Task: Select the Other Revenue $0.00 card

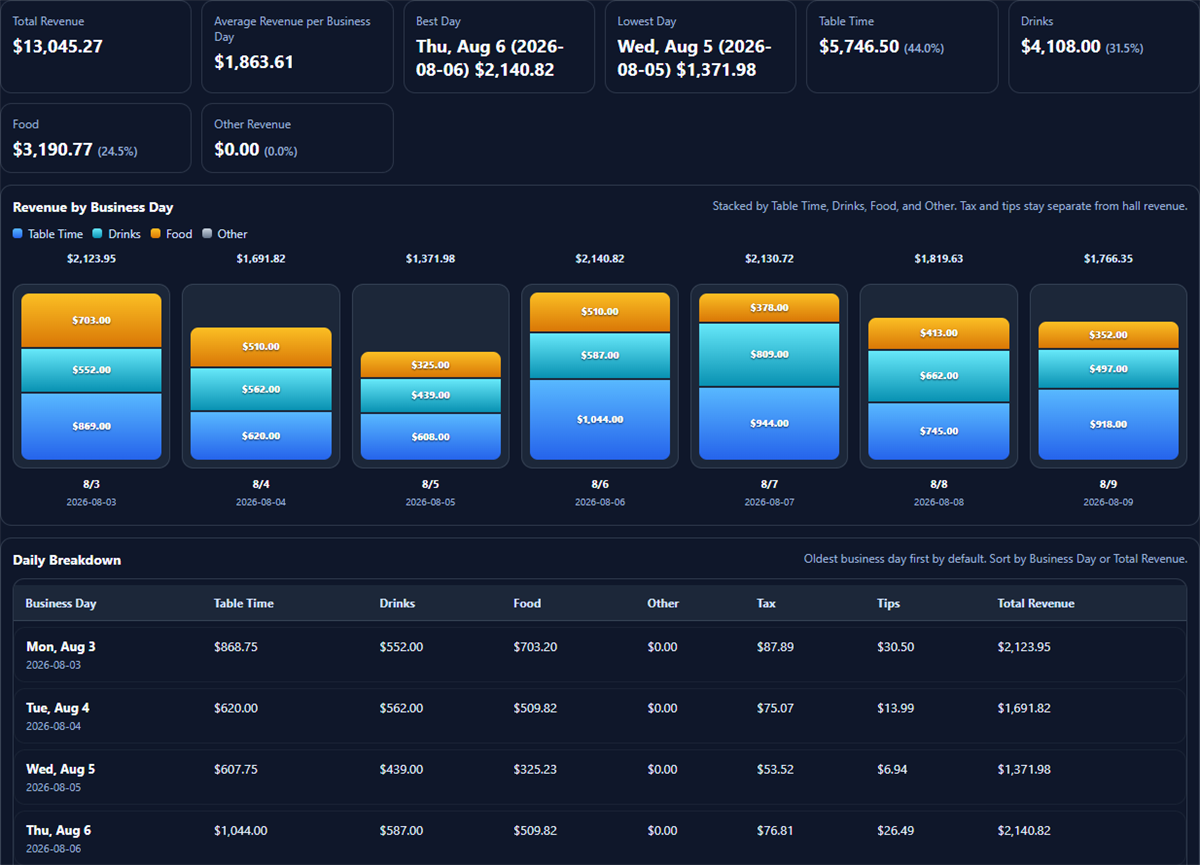Action: click(x=298, y=138)
